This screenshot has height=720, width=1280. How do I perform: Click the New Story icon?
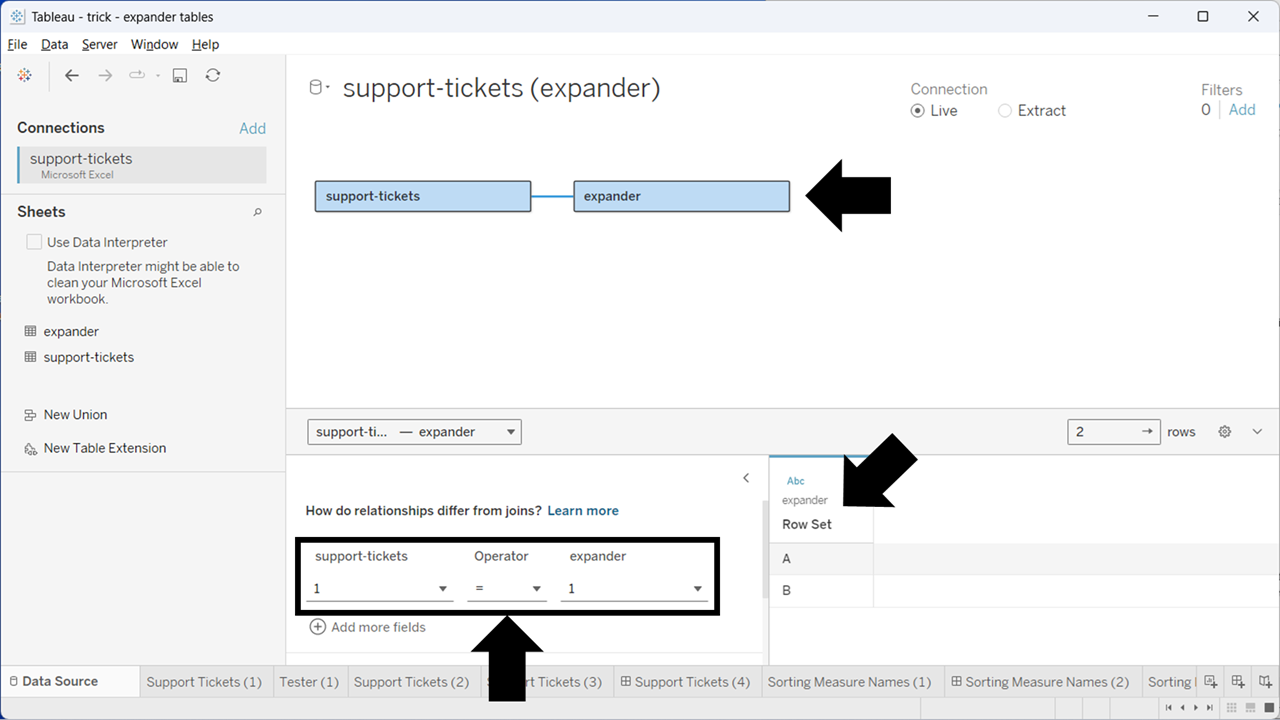1265,682
